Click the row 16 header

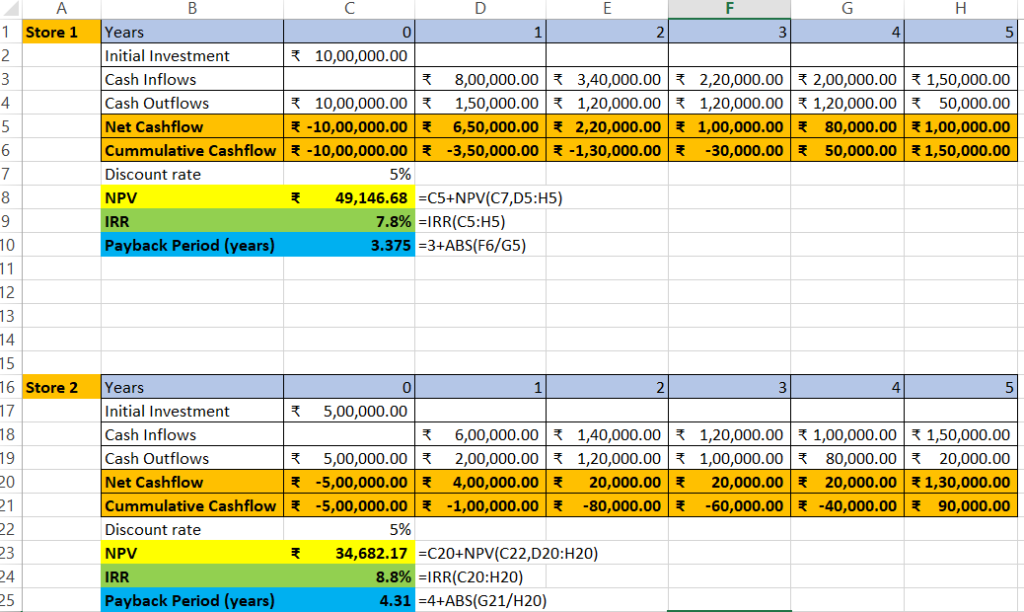coord(9,387)
